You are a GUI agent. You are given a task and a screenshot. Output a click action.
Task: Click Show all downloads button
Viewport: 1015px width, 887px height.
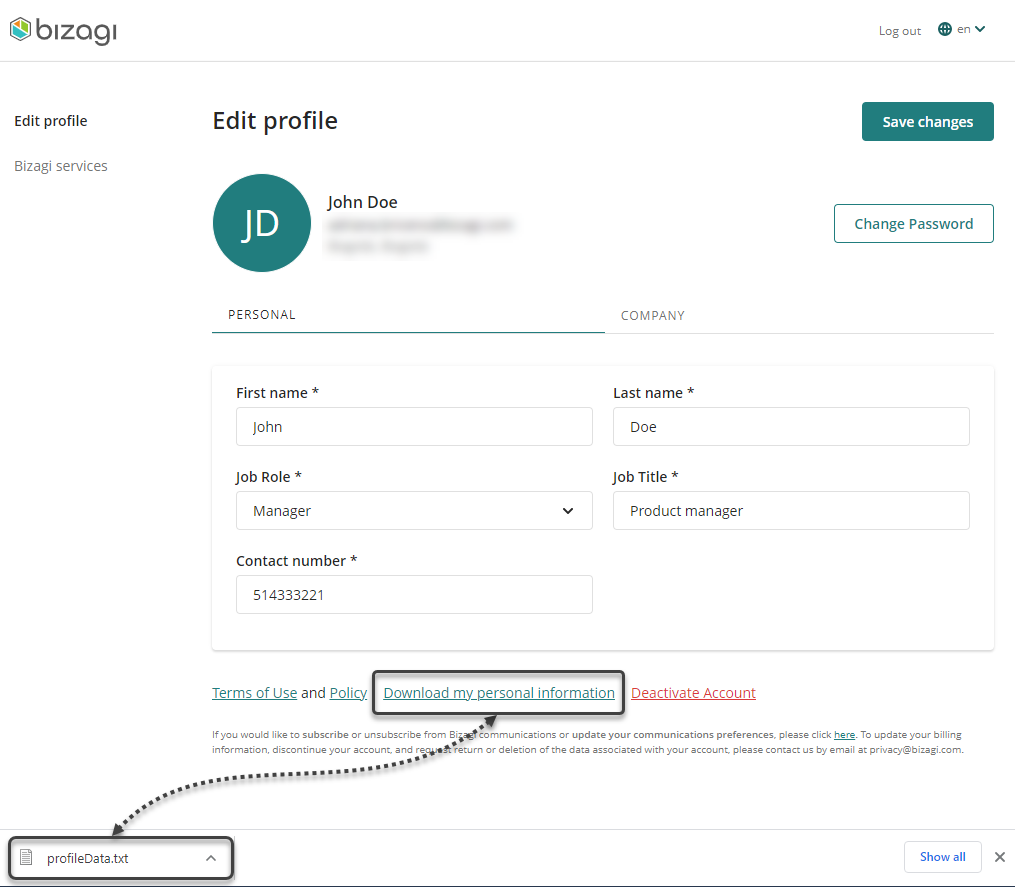[942, 857]
